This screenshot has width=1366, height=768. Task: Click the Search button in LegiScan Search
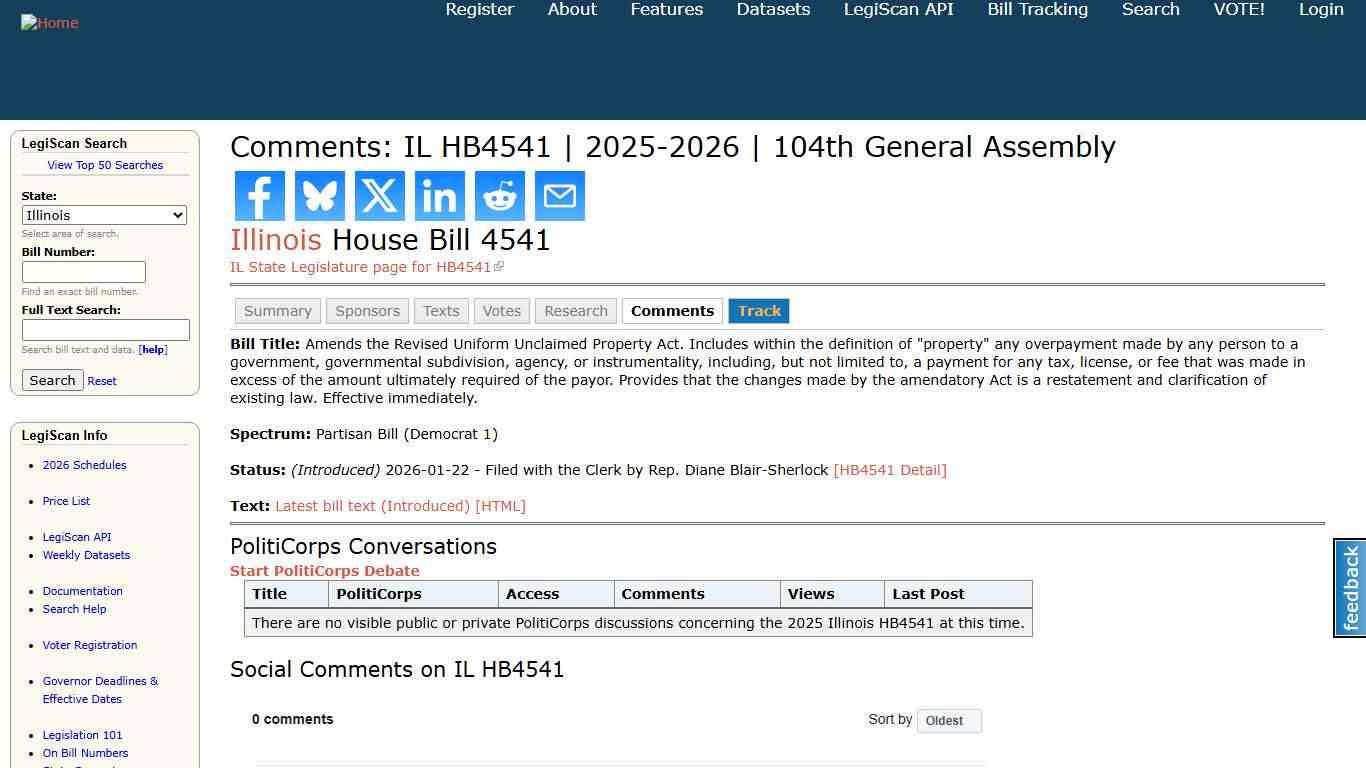pos(52,380)
